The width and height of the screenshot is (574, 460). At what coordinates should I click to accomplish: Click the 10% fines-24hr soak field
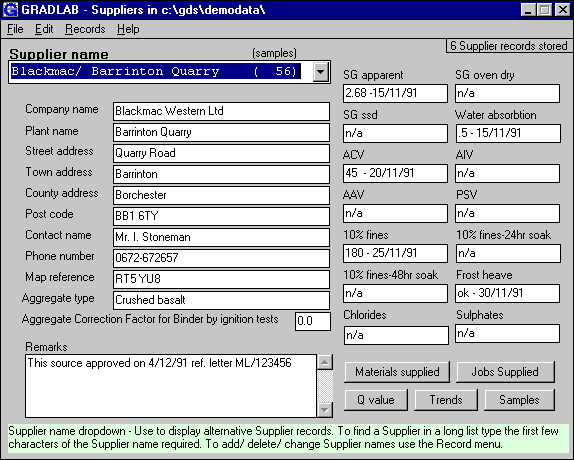click(x=508, y=253)
